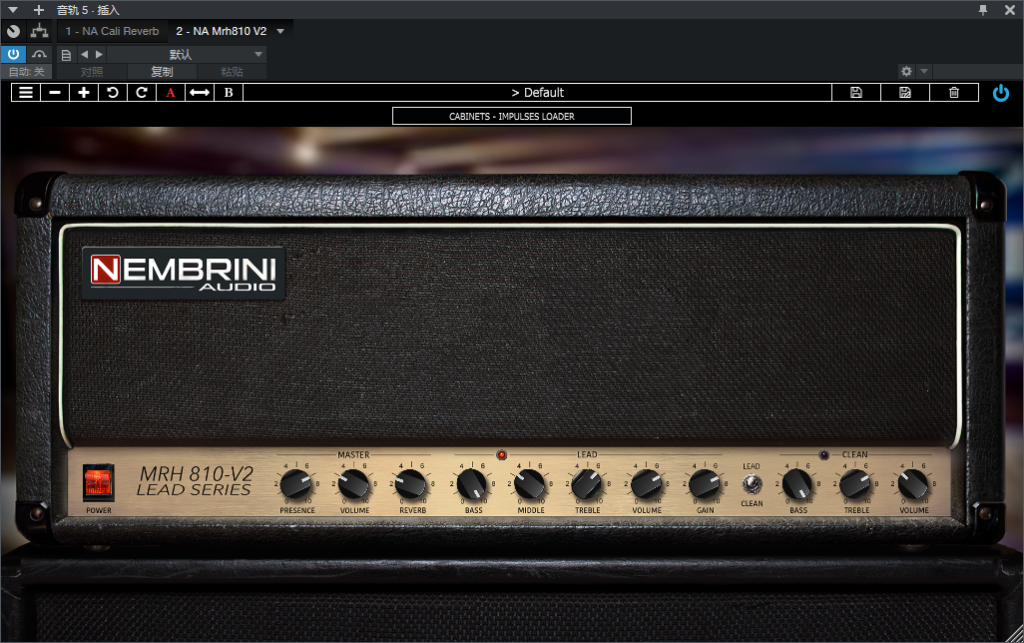Viewport: 1024px width, 643px height.
Task: Pin the plugin window
Action: tap(983, 10)
